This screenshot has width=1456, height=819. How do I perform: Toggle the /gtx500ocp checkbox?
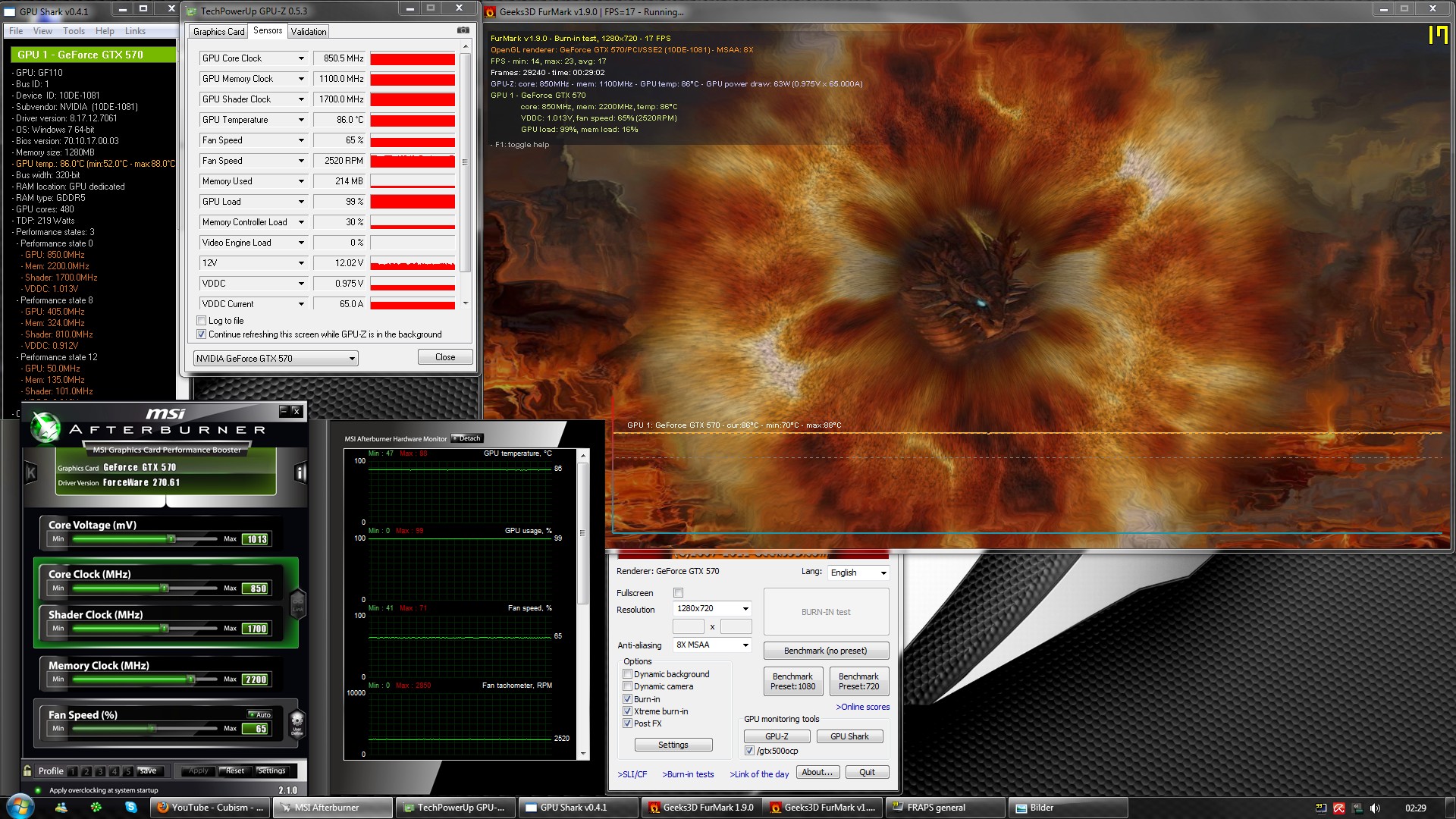pyautogui.click(x=750, y=751)
